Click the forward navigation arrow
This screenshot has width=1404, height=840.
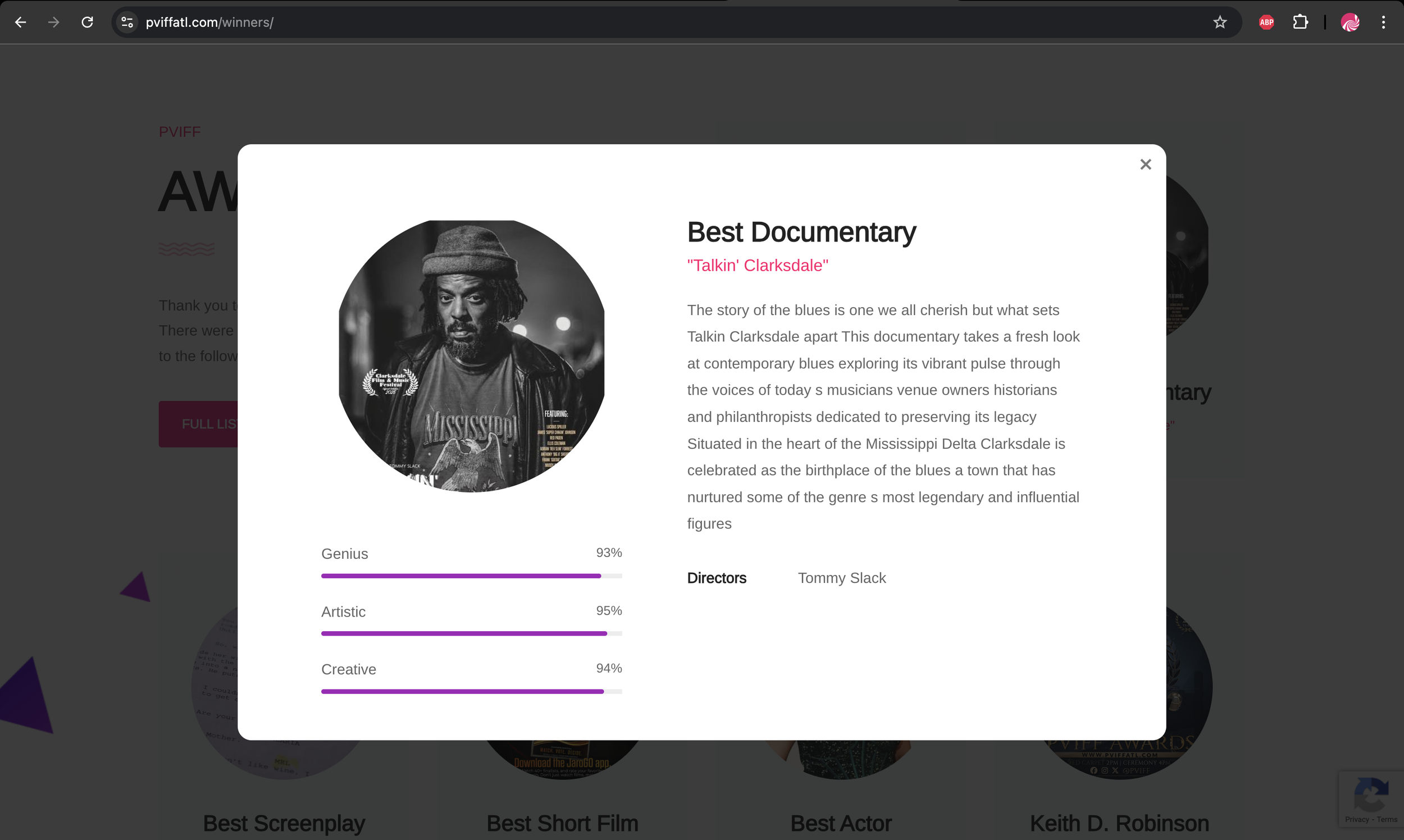(x=54, y=22)
